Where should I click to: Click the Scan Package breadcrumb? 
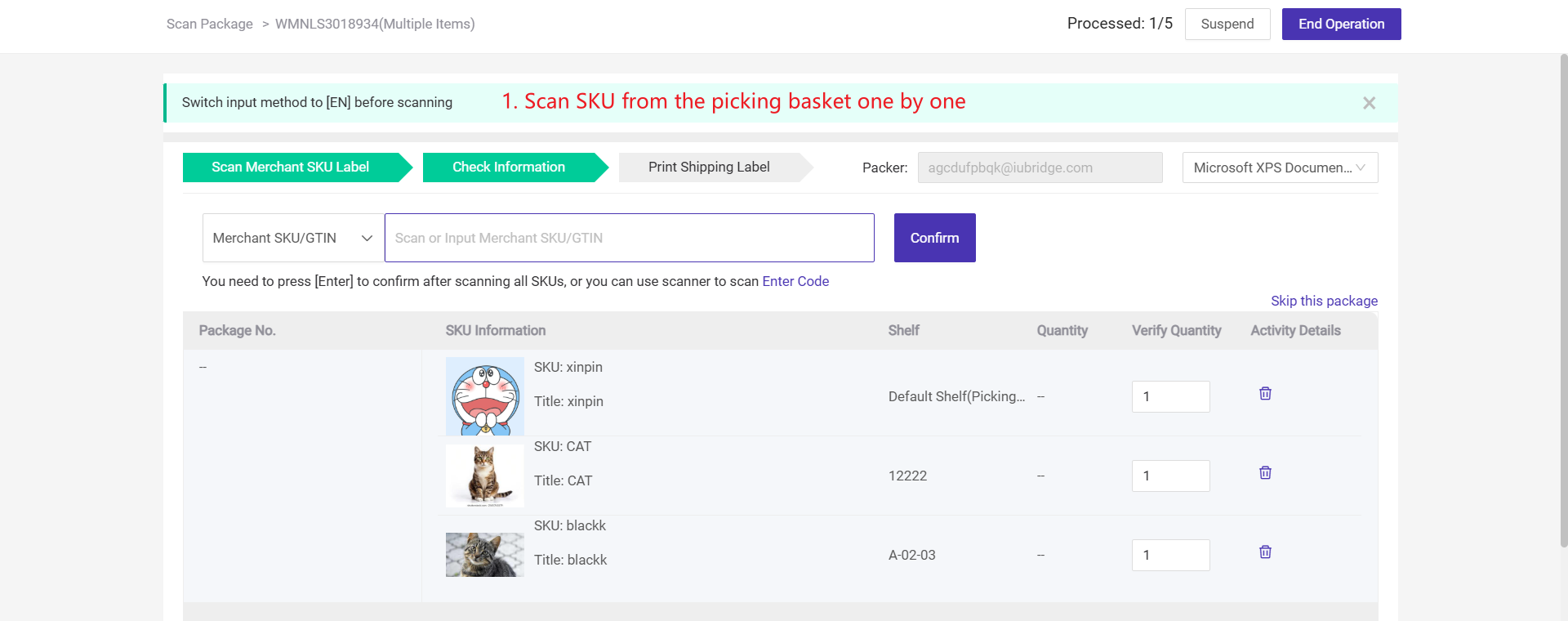(x=210, y=25)
